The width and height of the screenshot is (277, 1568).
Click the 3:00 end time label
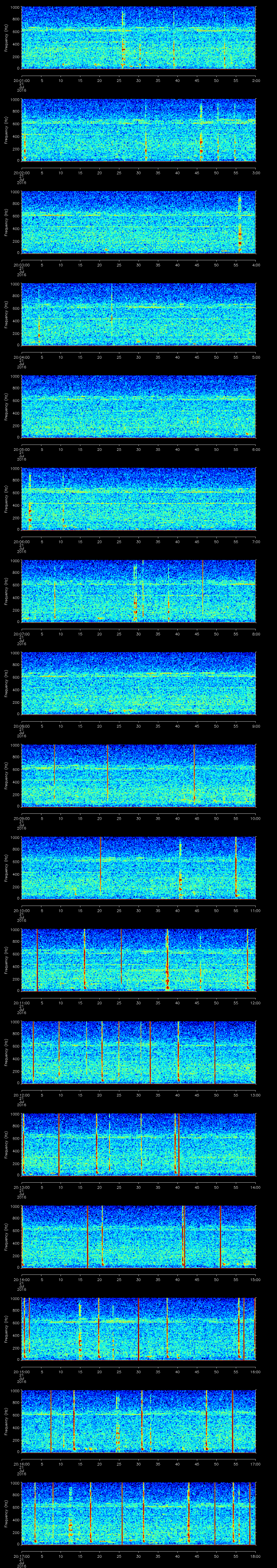tap(256, 173)
